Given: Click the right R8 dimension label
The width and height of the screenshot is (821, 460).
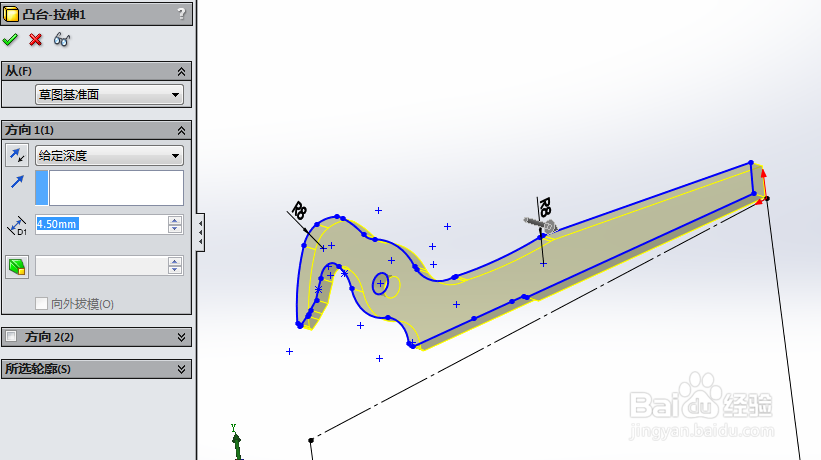Looking at the screenshot, I should tap(545, 206).
